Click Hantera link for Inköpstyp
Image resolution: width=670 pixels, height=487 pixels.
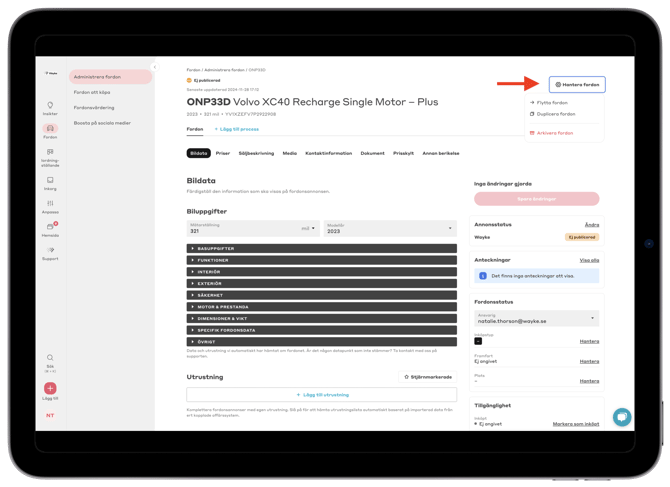pyautogui.click(x=589, y=341)
